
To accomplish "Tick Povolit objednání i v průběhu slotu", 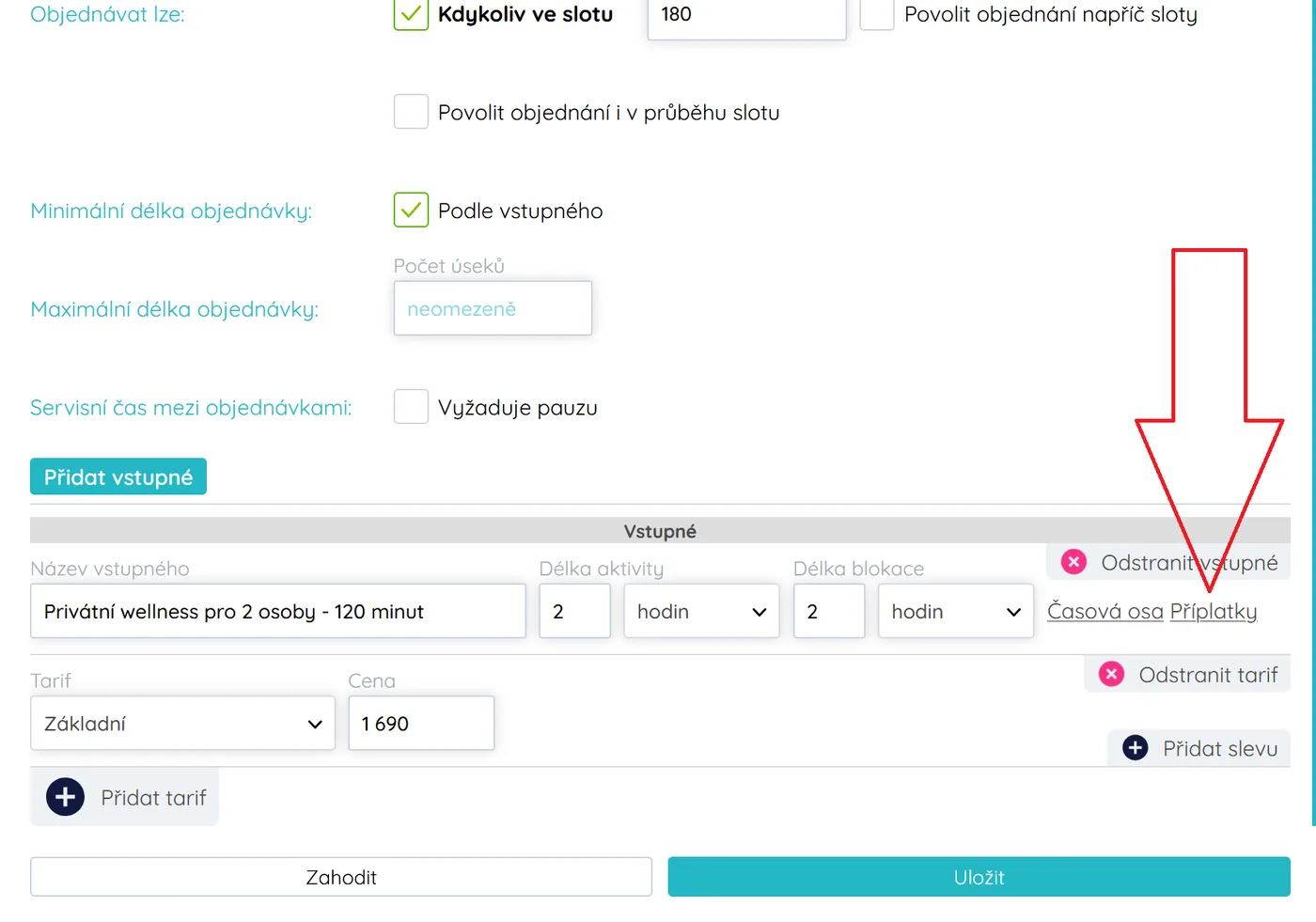I will 411,112.
